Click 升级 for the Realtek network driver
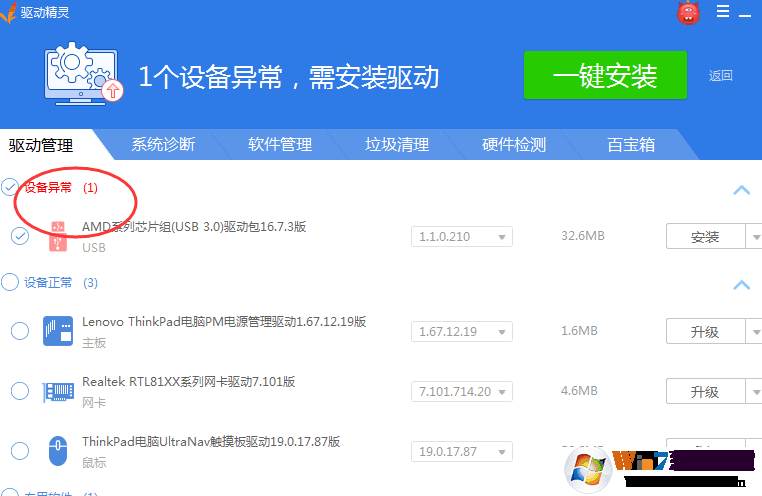 [x=705, y=391]
